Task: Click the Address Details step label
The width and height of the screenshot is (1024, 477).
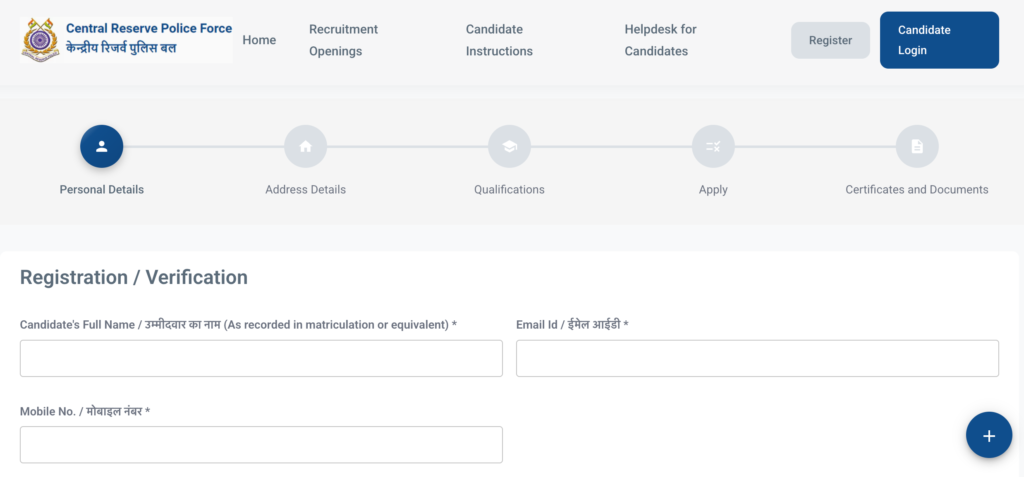Action: click(305, 189)
